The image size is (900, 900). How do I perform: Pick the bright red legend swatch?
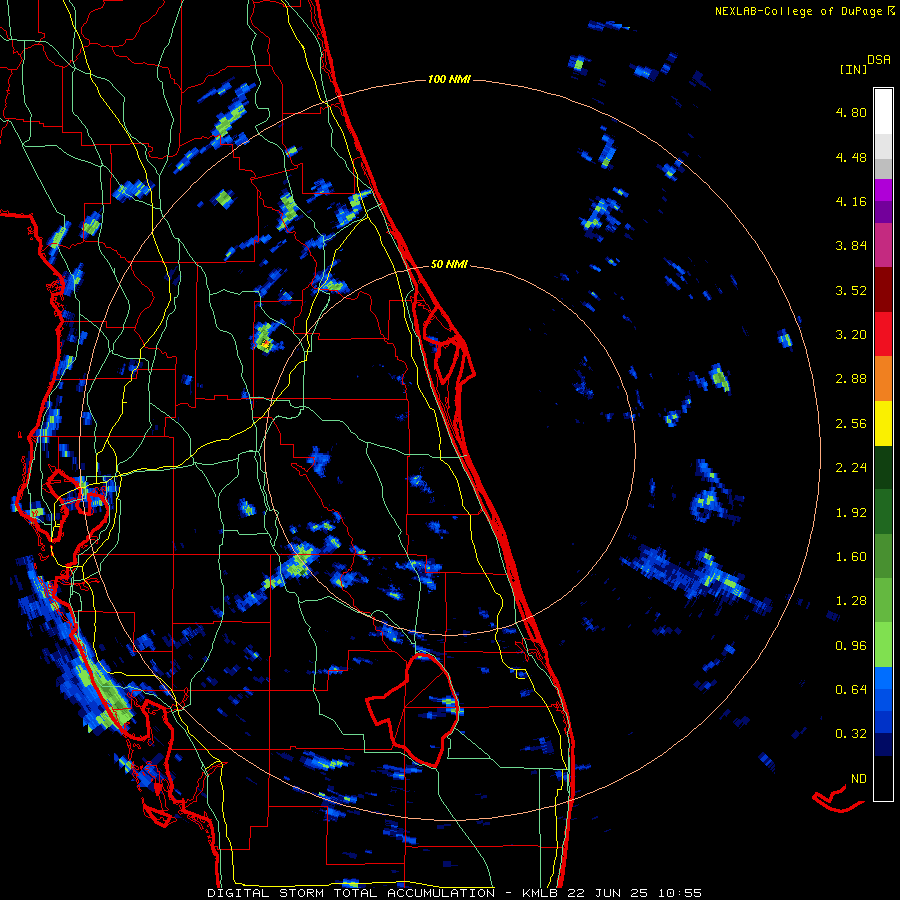[x=883, y=334]
